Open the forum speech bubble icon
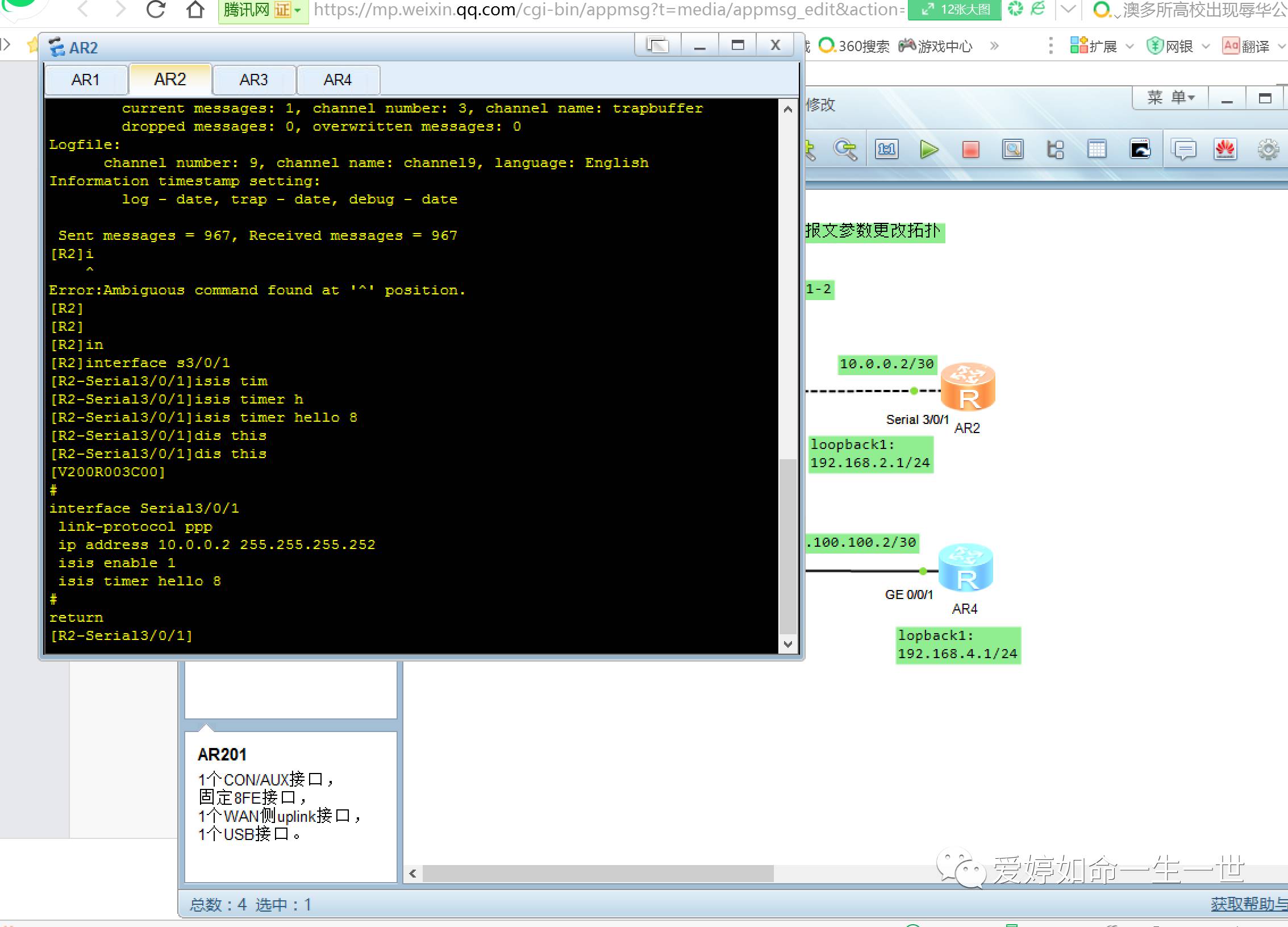Screen dimensions: 1288x927 [1184, 150]
